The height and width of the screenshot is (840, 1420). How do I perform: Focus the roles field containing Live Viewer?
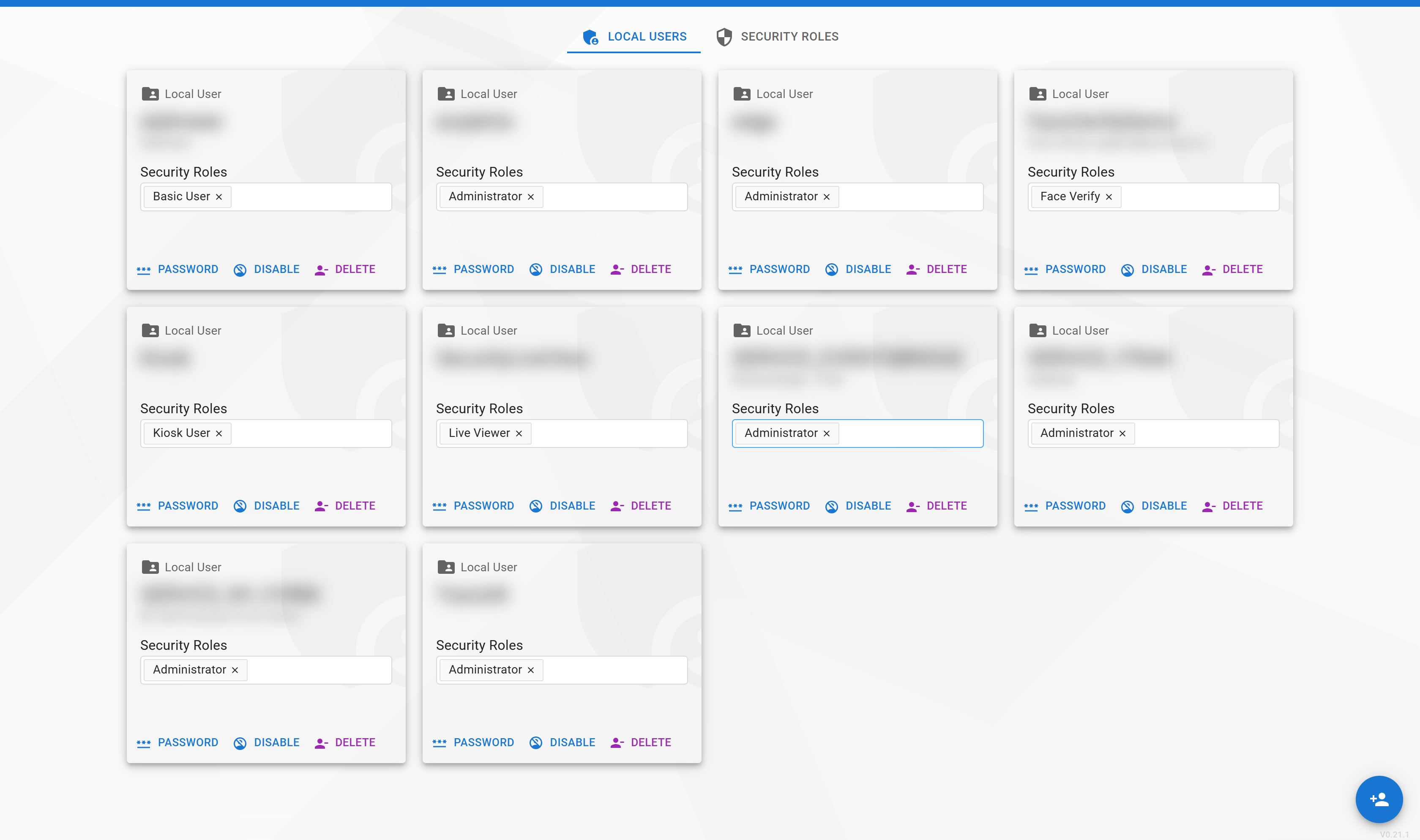point(562,434)
